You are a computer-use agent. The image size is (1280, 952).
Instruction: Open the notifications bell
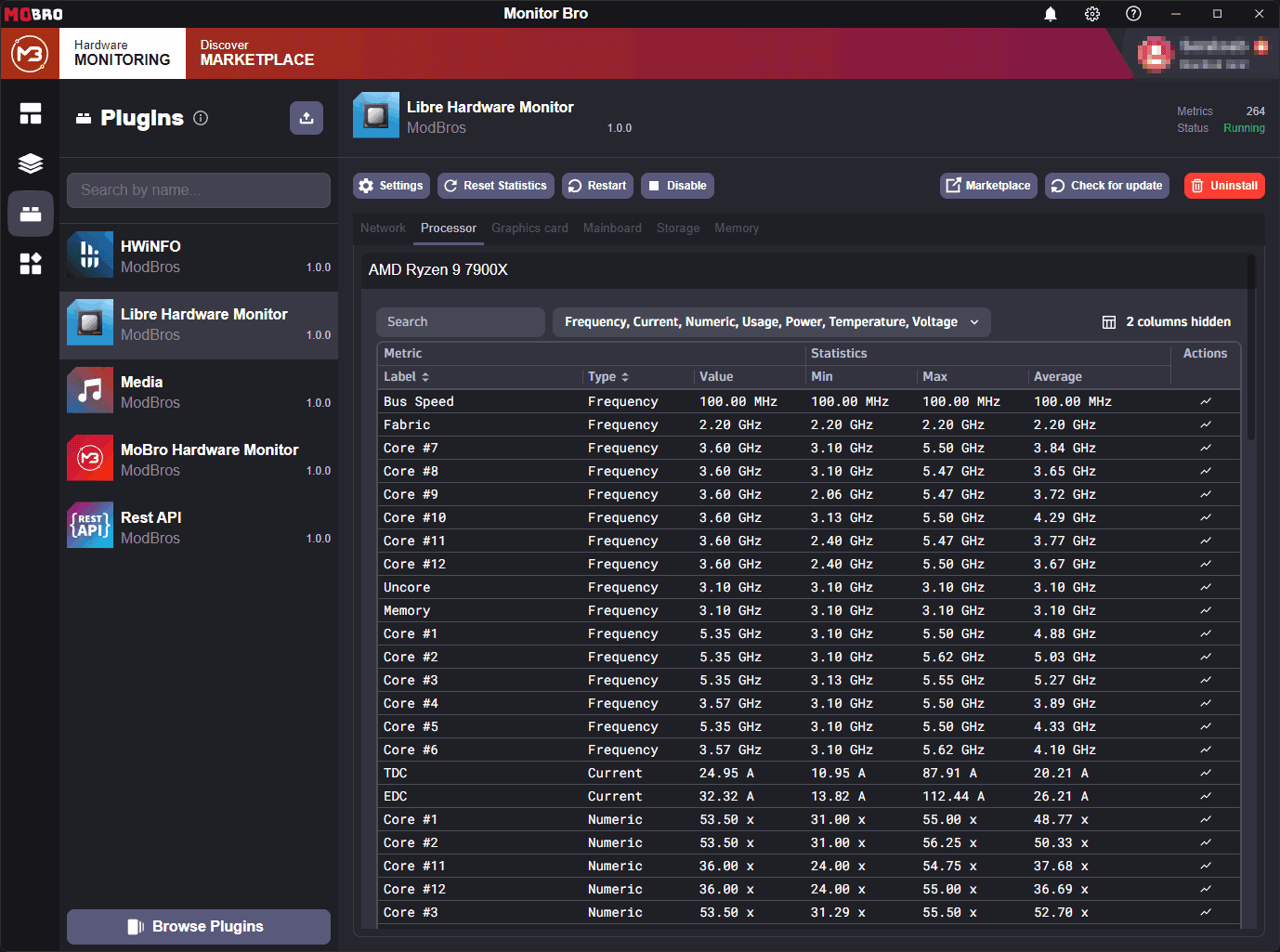pyautogui.click(x=1051, y=14)
